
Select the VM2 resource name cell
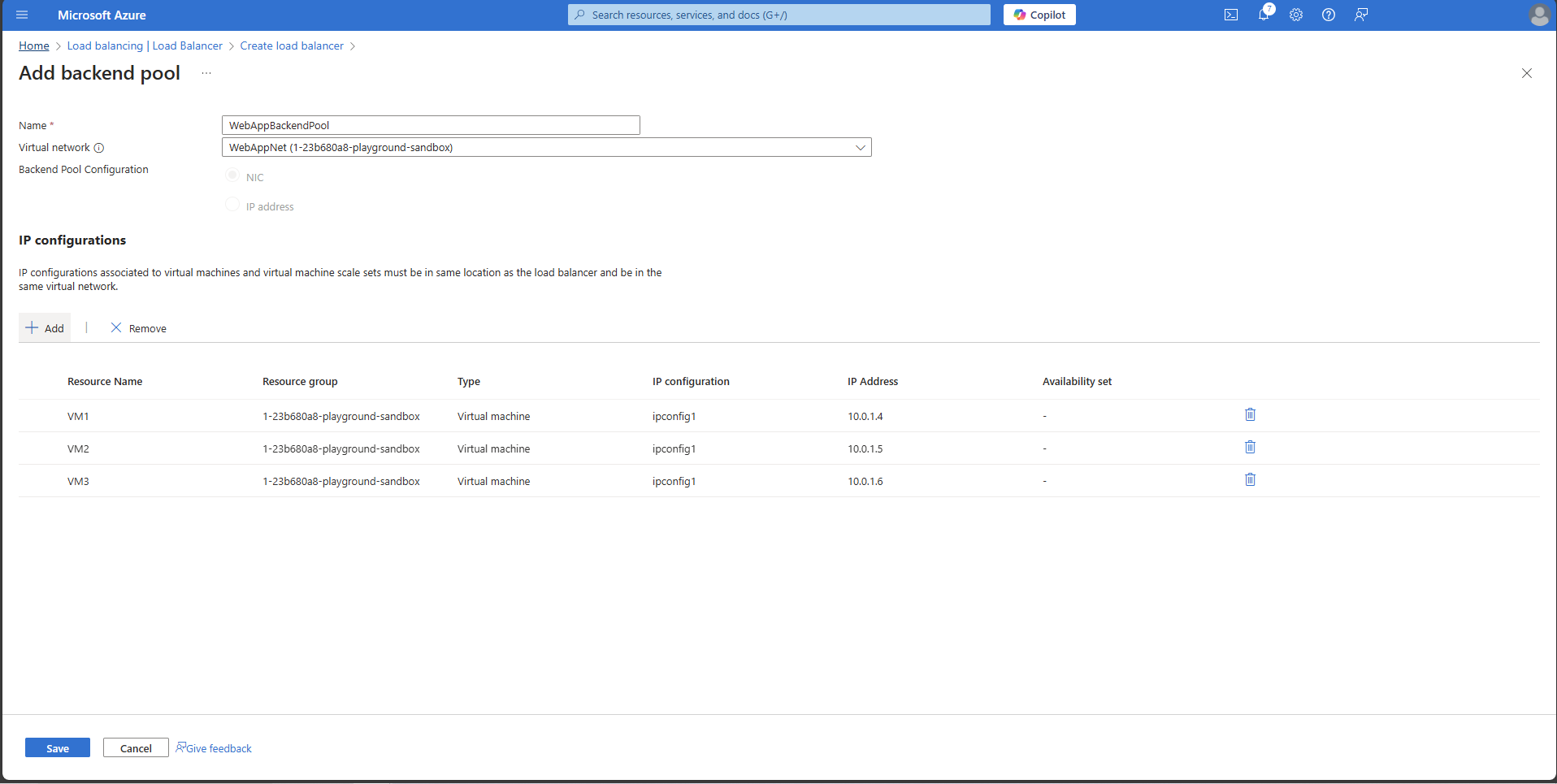pyautogui.click(x=78, y=449)
